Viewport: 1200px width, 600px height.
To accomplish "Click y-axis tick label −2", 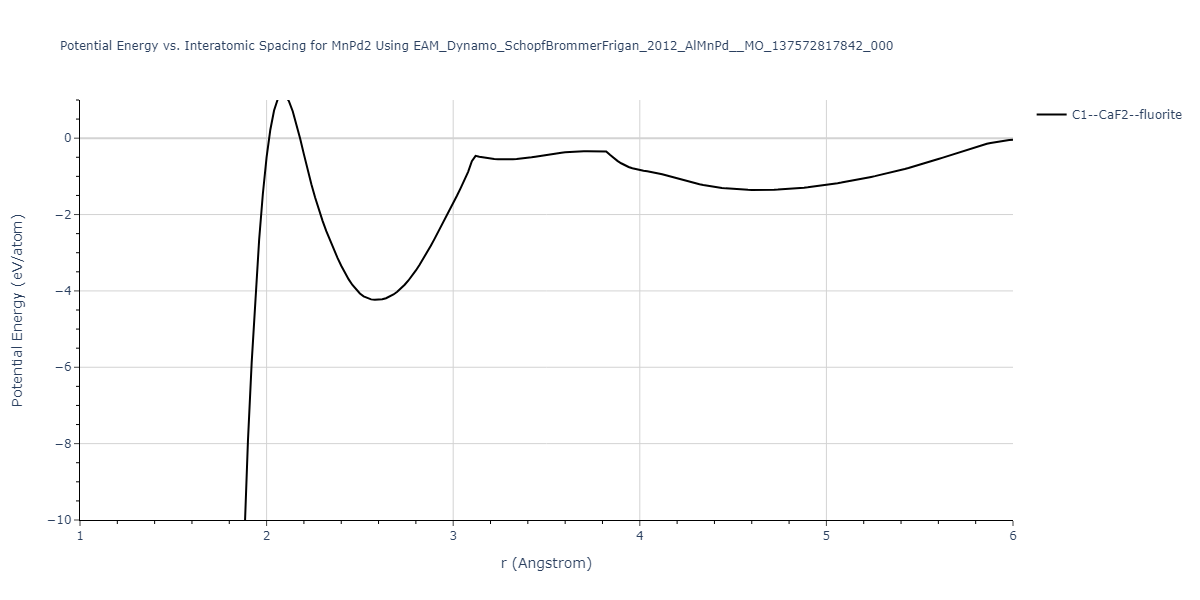I will [x=62, y=215].
